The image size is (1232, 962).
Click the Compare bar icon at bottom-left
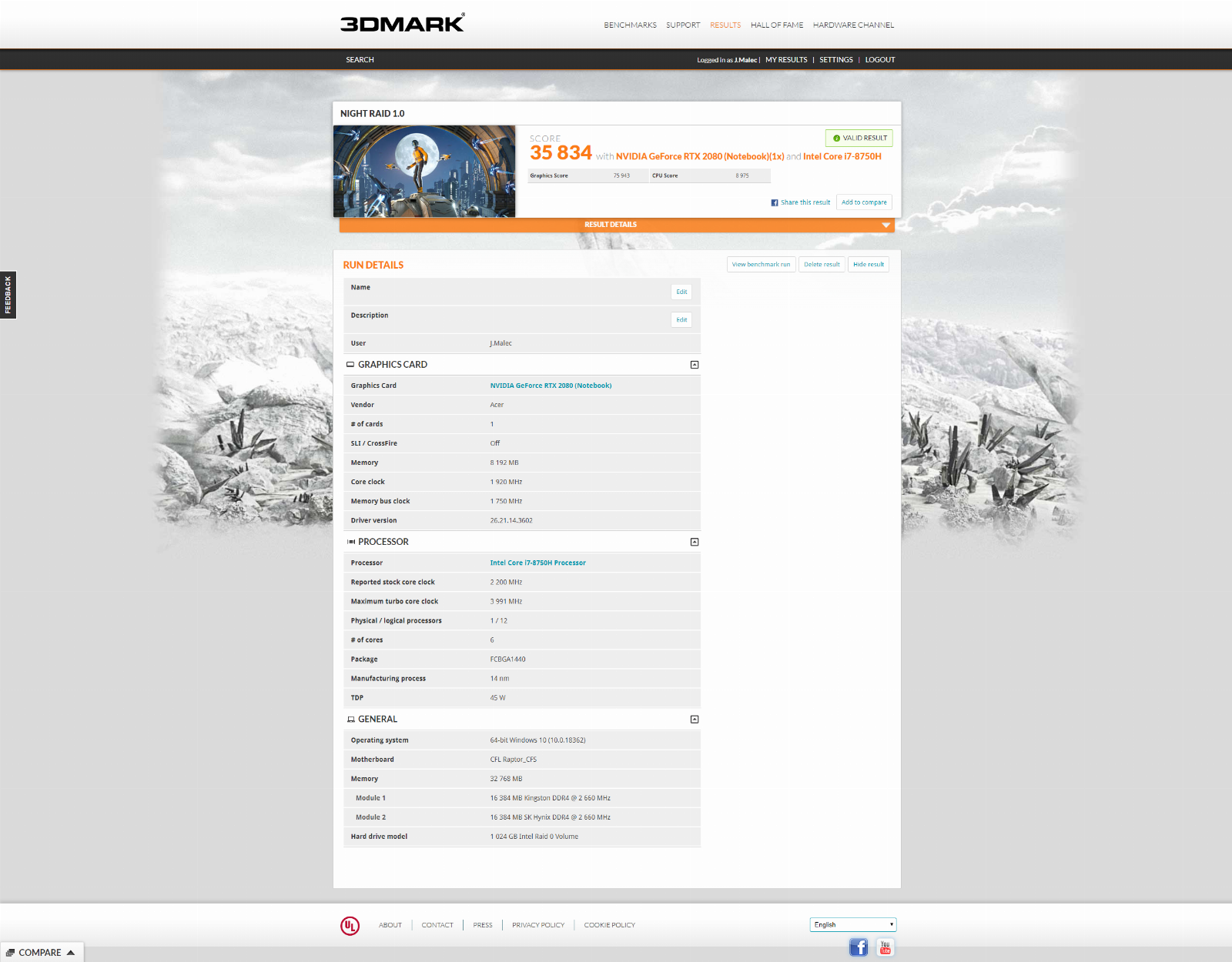[x=11, y=953]
